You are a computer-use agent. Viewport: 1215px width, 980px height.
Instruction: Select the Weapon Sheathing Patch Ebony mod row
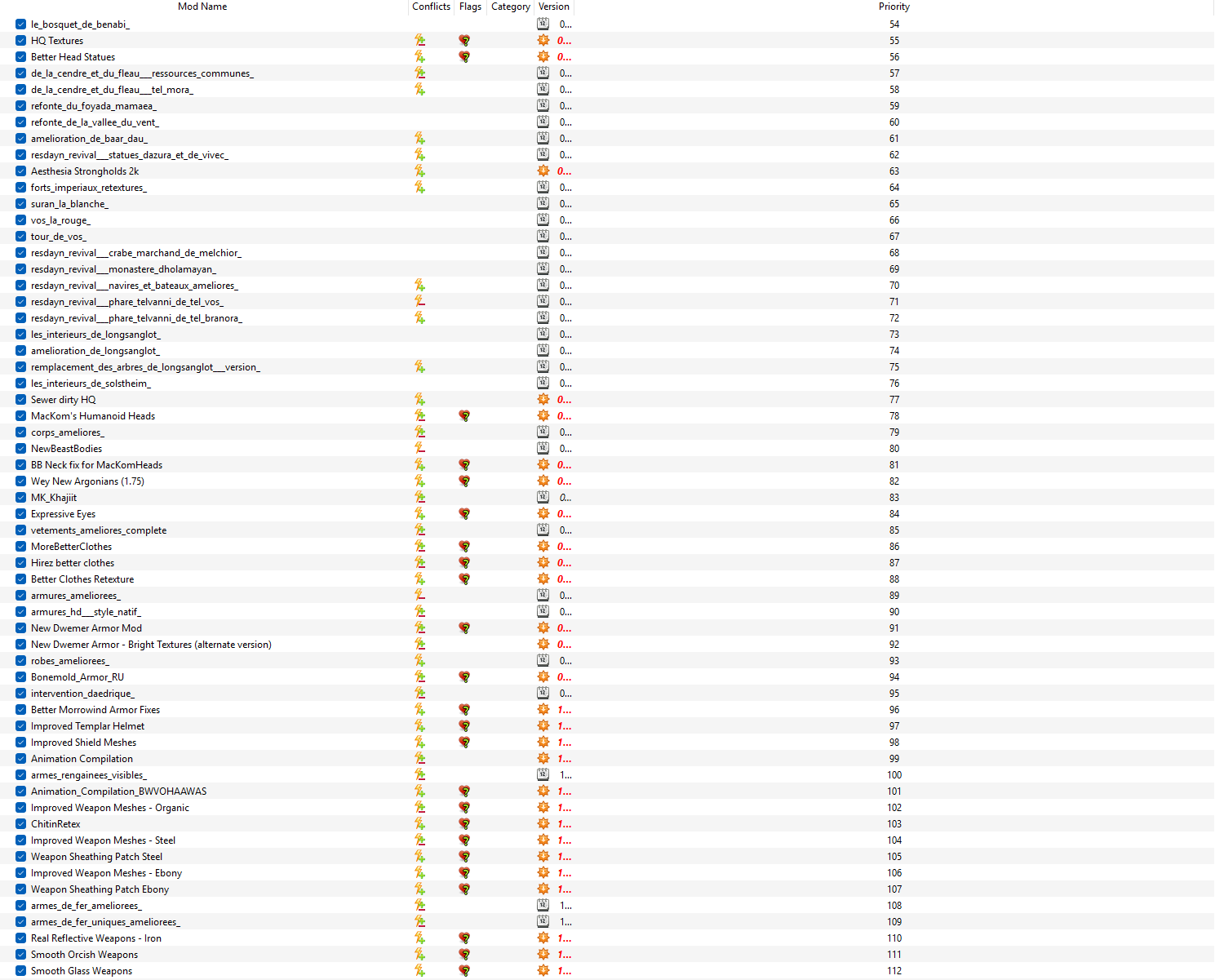pos(100,889)
